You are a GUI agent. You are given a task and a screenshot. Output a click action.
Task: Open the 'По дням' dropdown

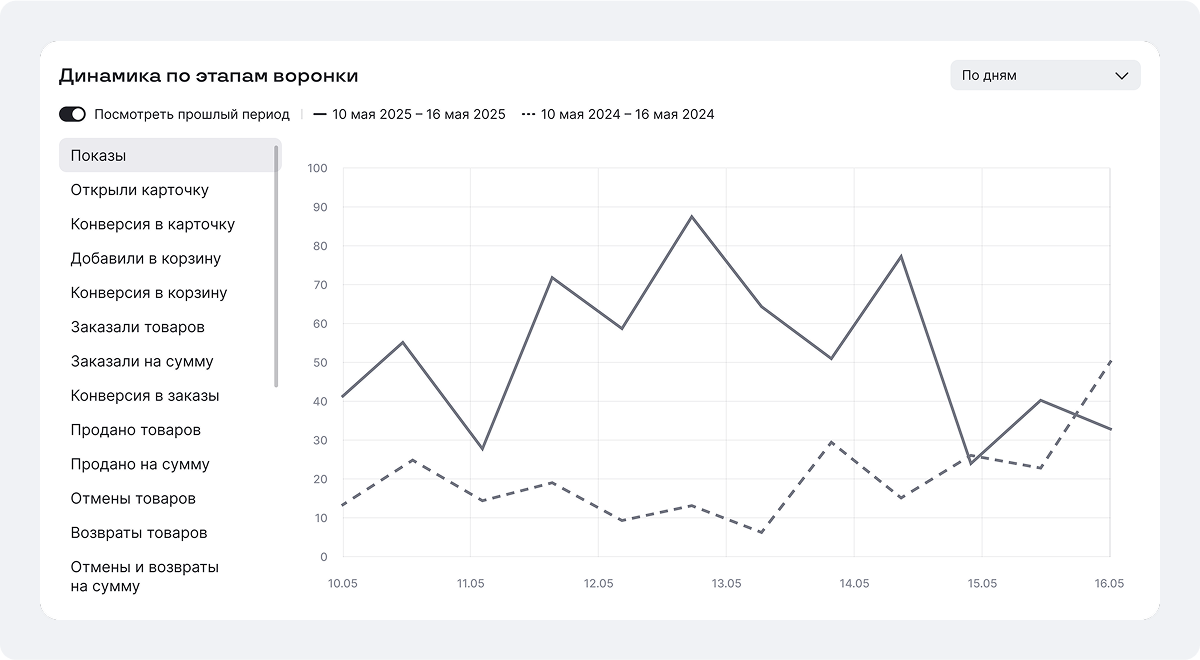[1045, 75]
